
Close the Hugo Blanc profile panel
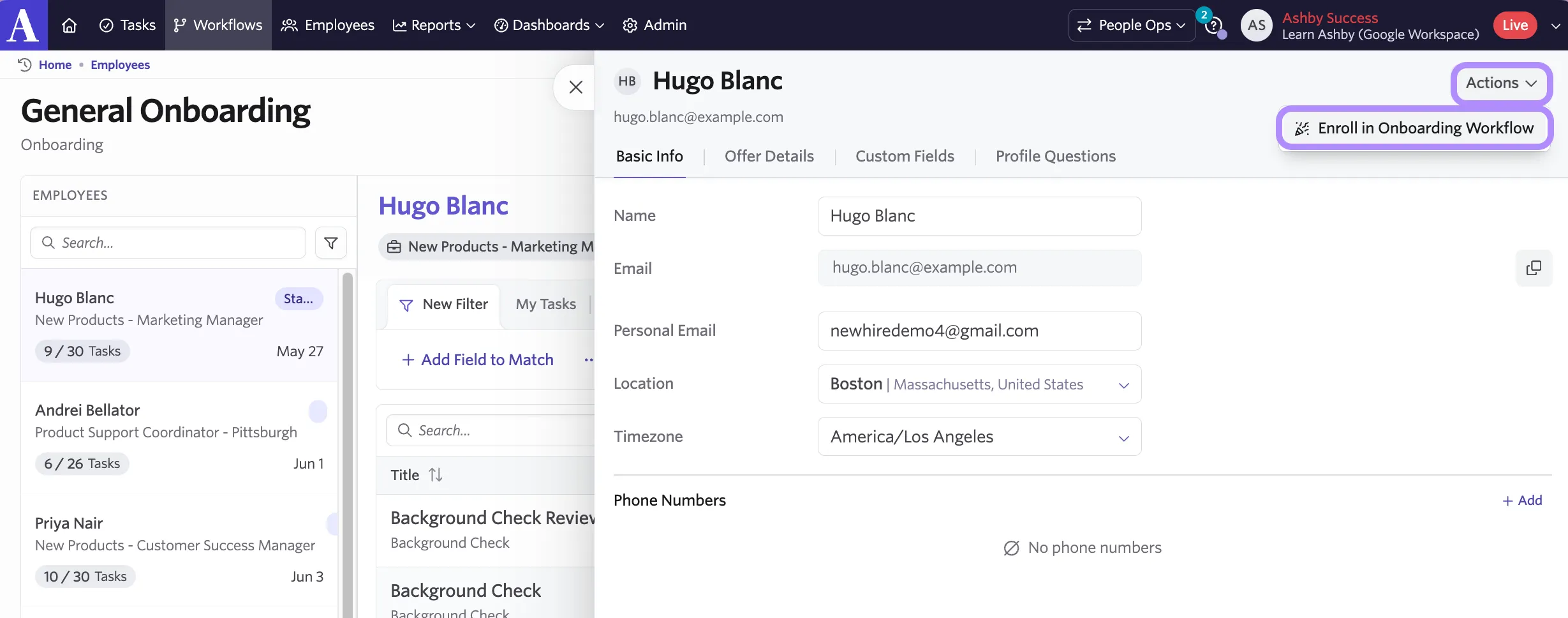(575, 87)
